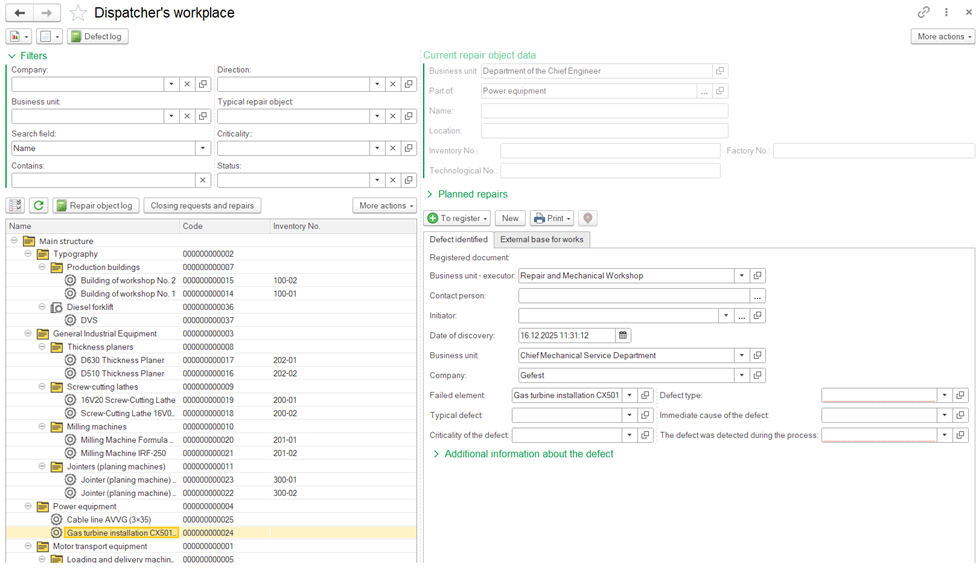
Task: Add Dispatcher's workplace to favorites with star
Action: click(78, 13)
